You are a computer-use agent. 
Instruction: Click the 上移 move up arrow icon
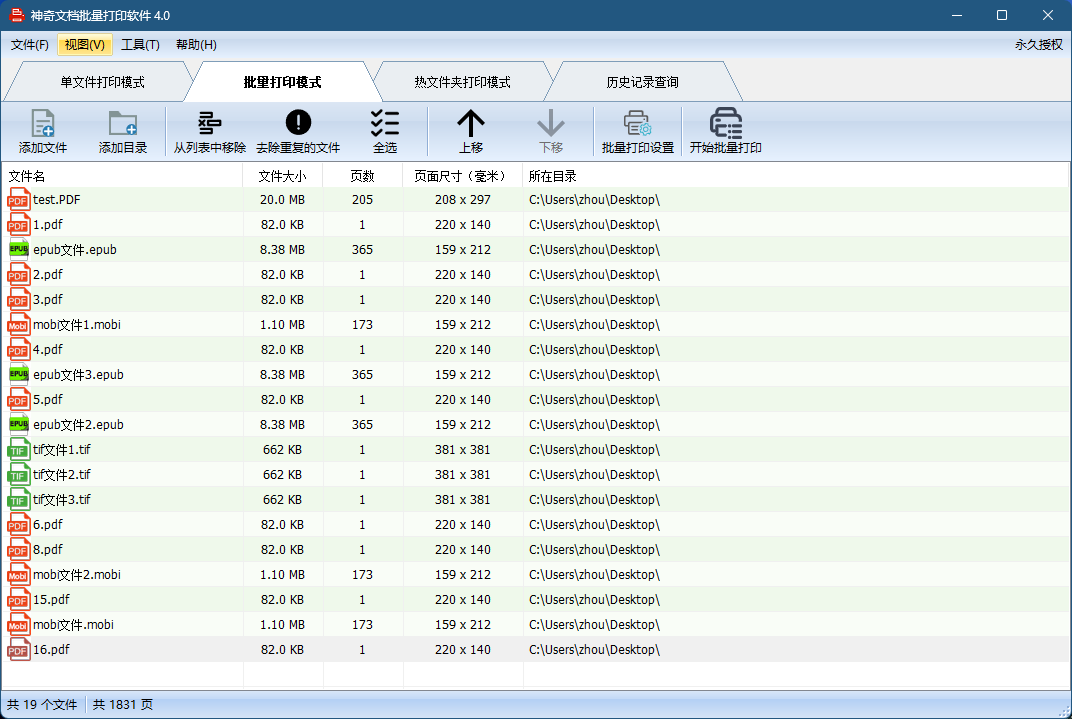470,123
